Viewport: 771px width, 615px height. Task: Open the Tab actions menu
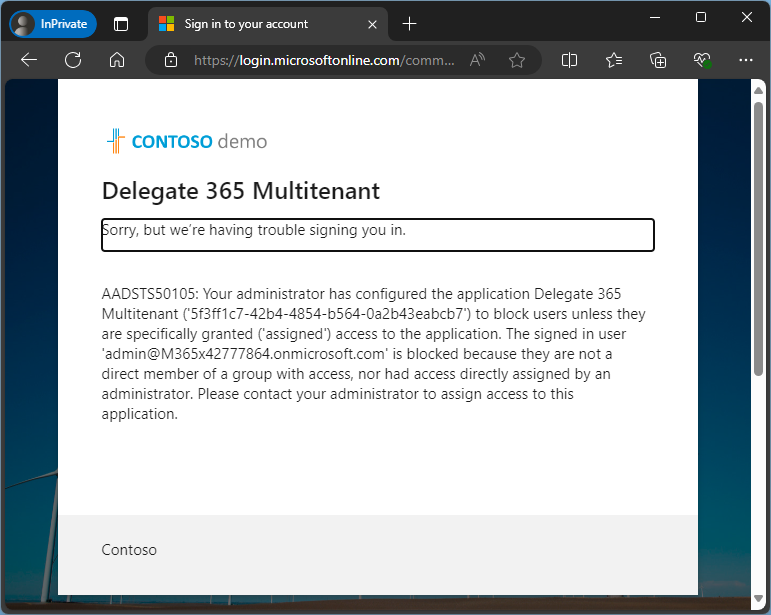click(121, 24)
